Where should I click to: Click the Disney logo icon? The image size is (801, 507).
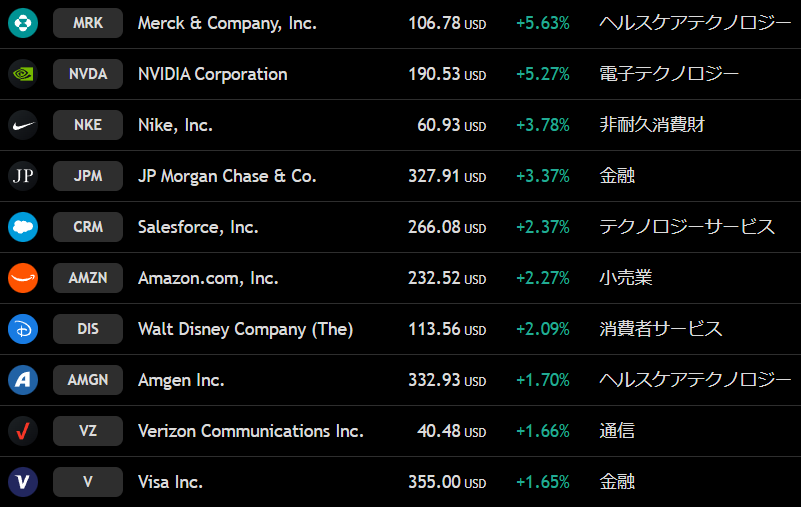(x=23, y=329)
